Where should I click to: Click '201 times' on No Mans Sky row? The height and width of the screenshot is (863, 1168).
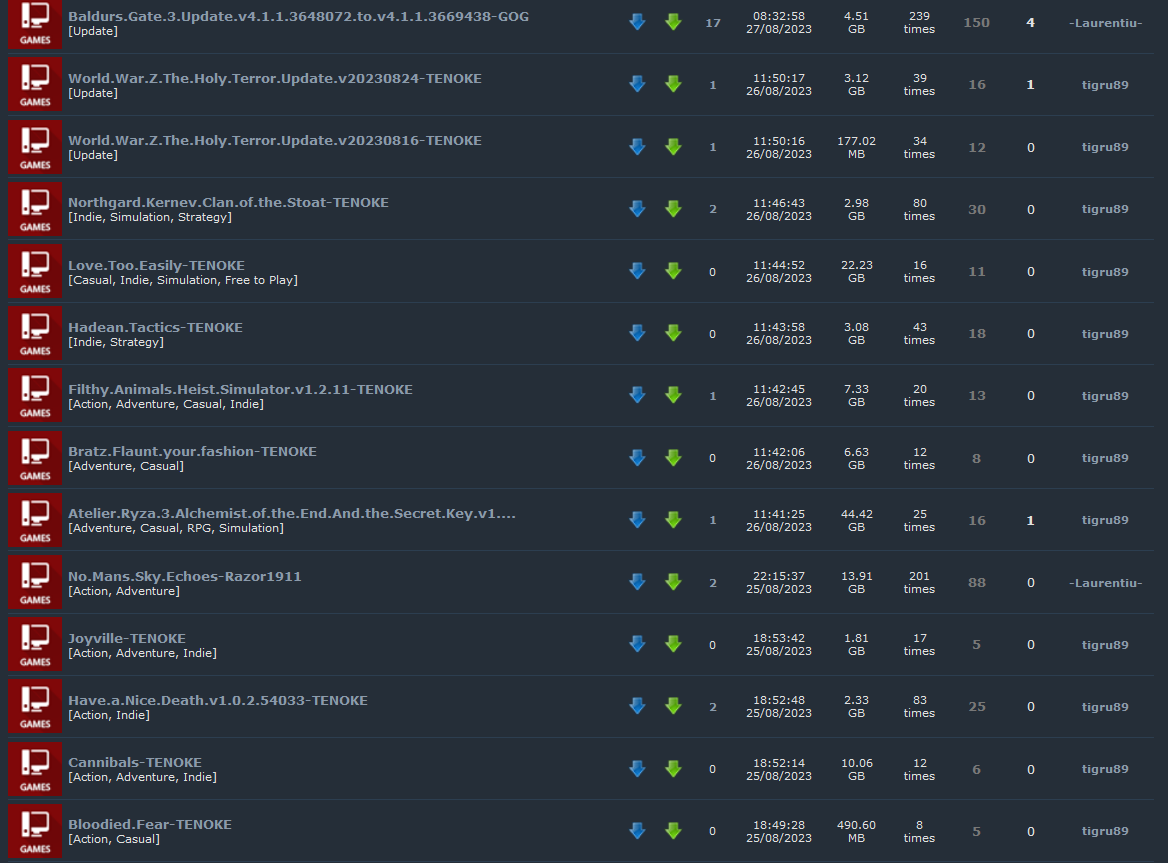click(x=919, y=582)
